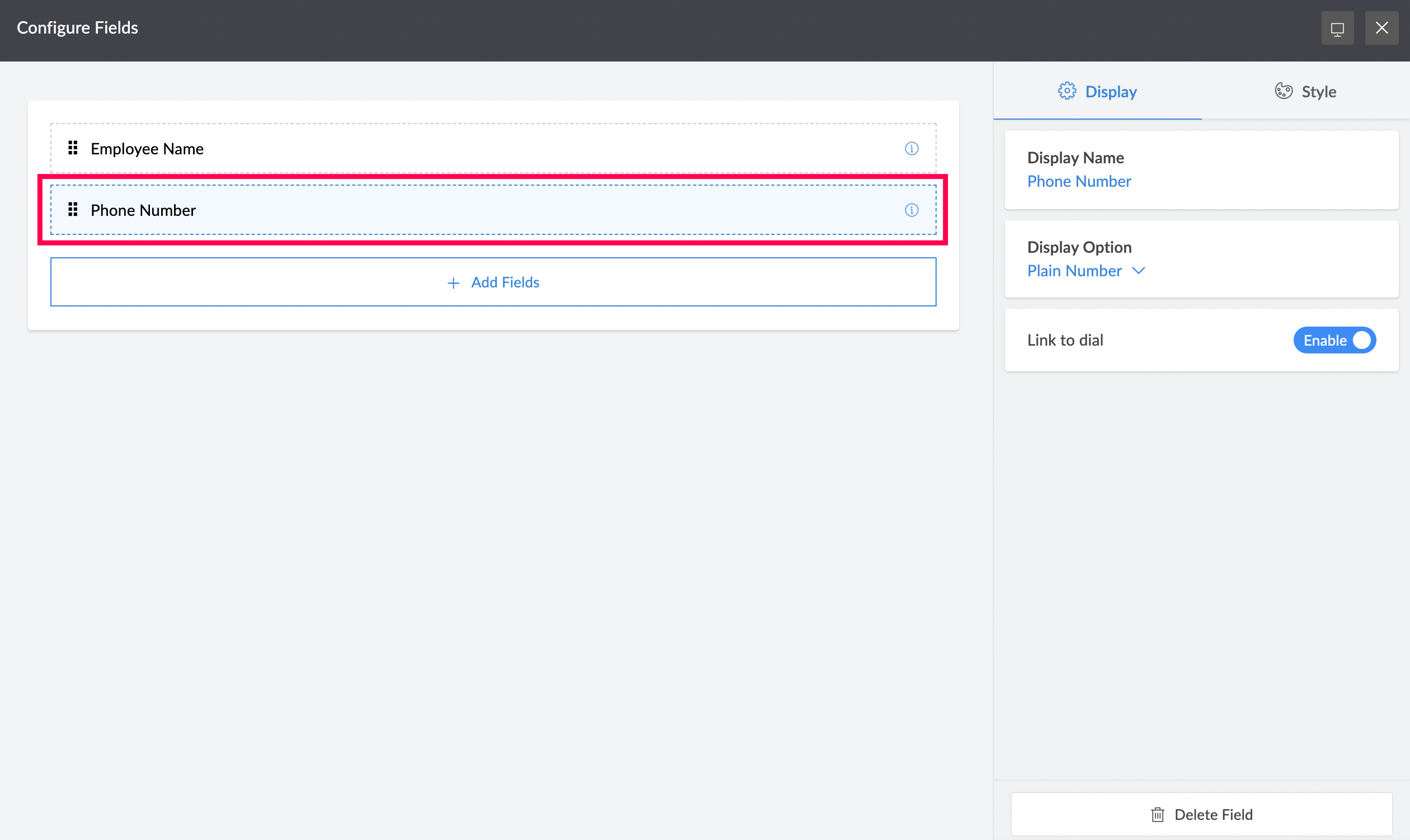Select the Display tab
Image resolution: width=1410 pixels, height=840 pixels.
(x=1097, y=91)
